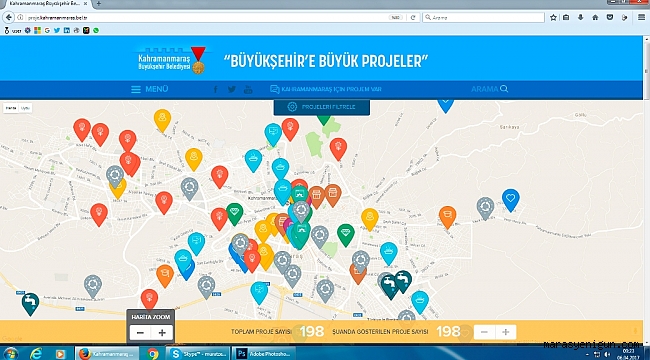Switch to Adobe Photoshop in the taskbar
Screen dimensions: 650x360
click(x=264, y=354)
